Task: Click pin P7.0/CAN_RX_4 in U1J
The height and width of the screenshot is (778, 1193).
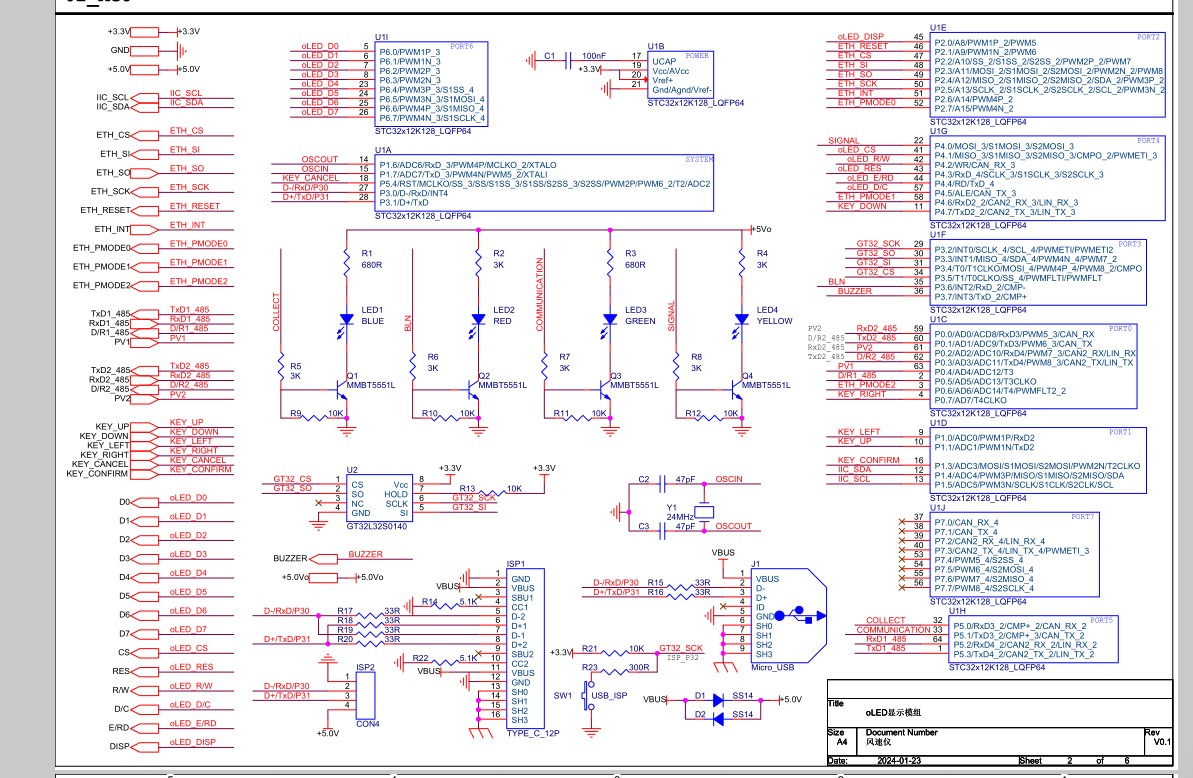Action: 966,523
